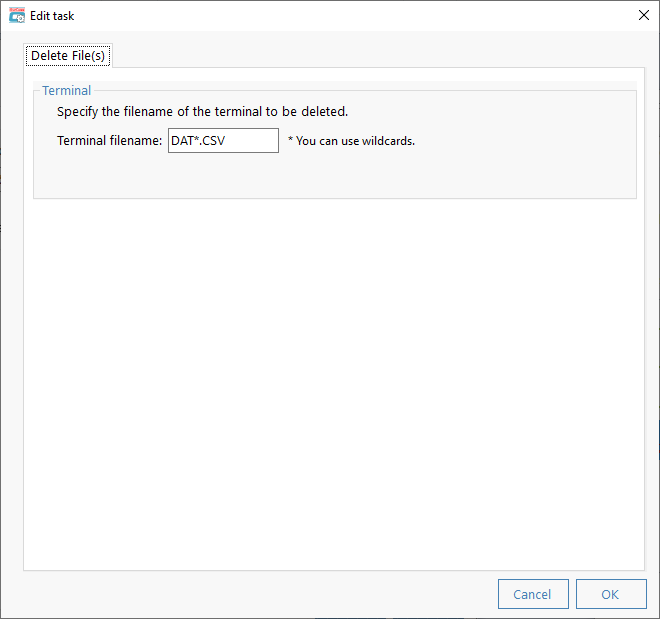The height and width of the screenshot is (619, 660).
Task: Click the 'You can use wildcards' hint
Action: 351,141
